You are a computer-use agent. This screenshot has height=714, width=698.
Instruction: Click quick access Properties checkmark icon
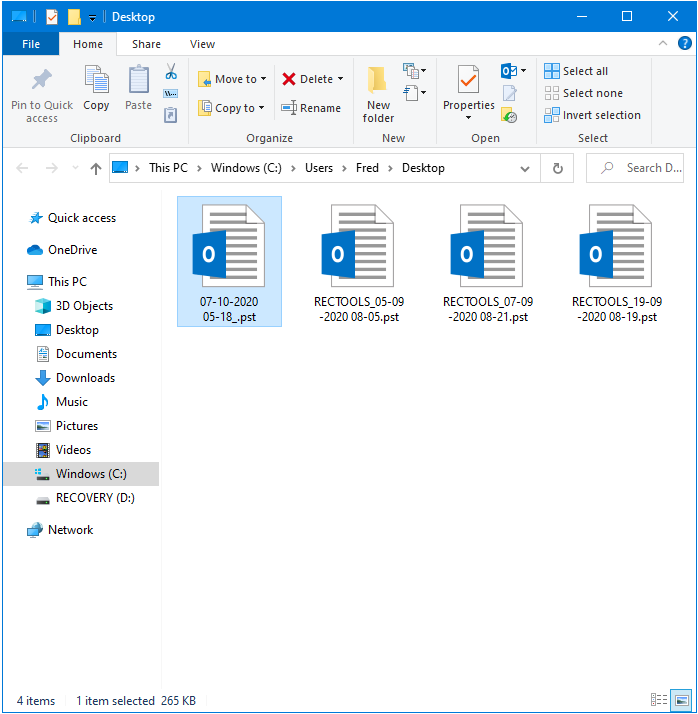click(52, 17)
